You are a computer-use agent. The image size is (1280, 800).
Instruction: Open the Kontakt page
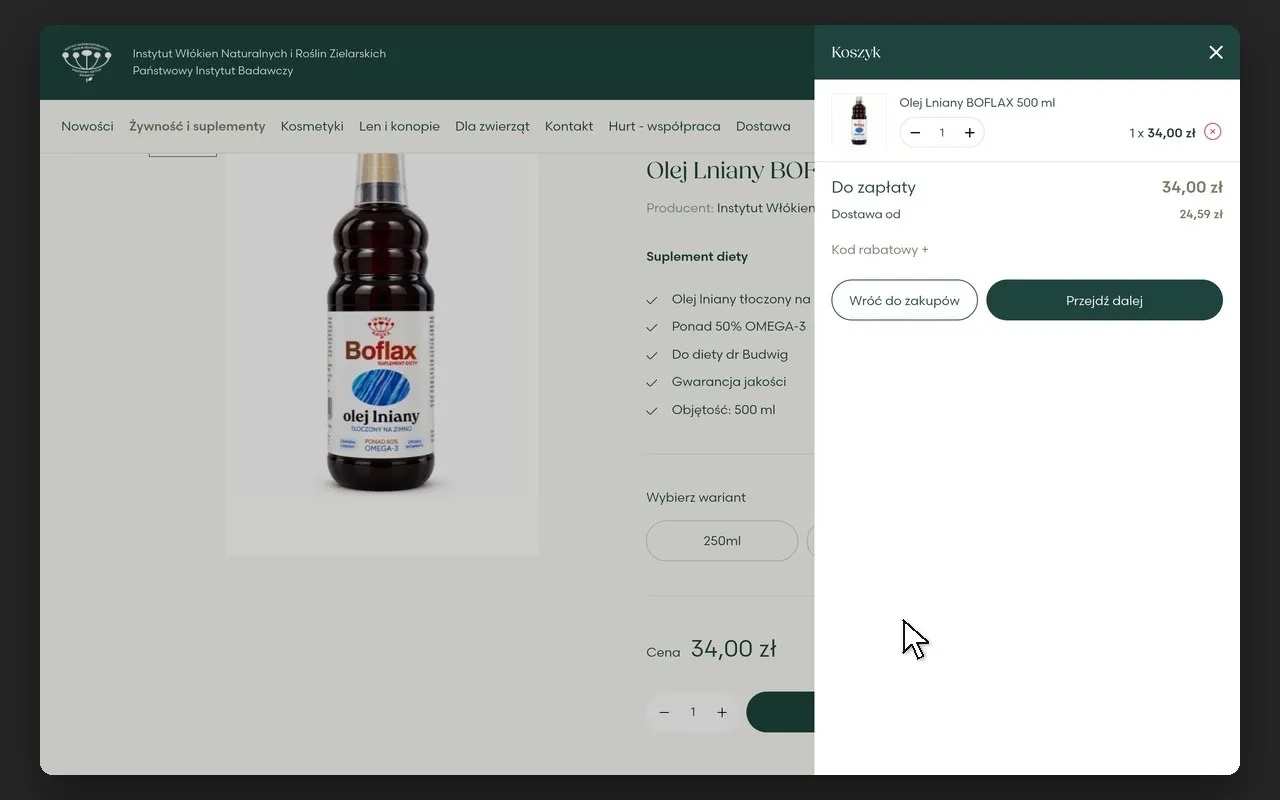tap(569, 126)
